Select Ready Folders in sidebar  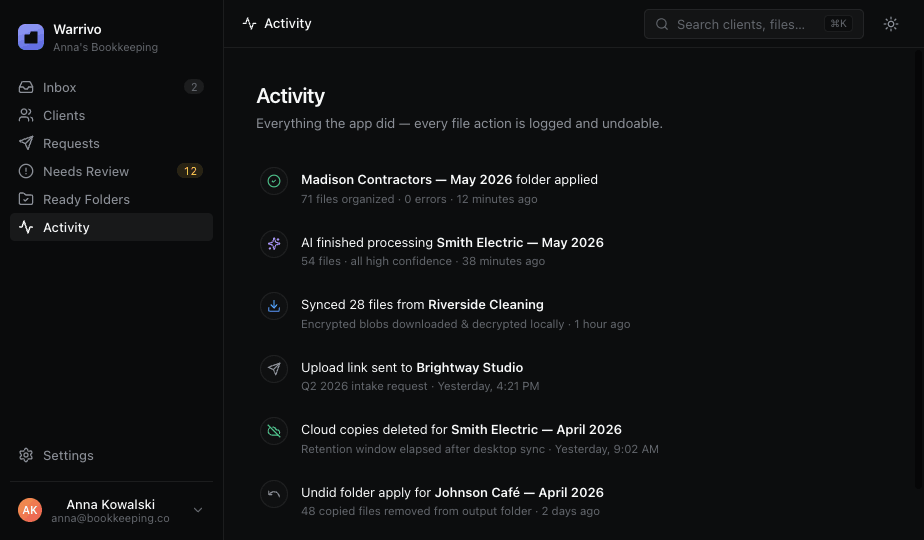tap(111, 199)
